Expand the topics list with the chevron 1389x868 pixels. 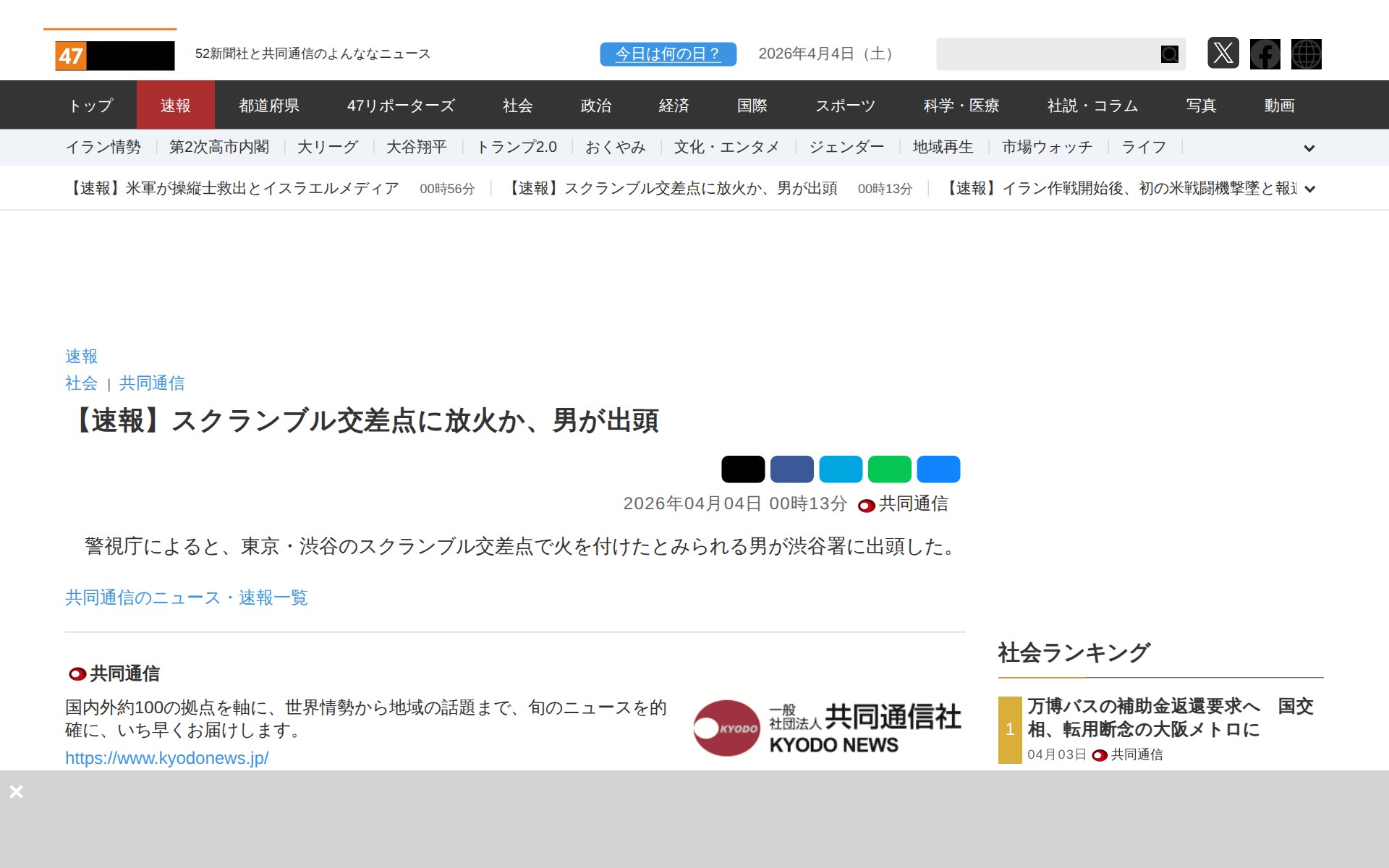click(1309, 148)
